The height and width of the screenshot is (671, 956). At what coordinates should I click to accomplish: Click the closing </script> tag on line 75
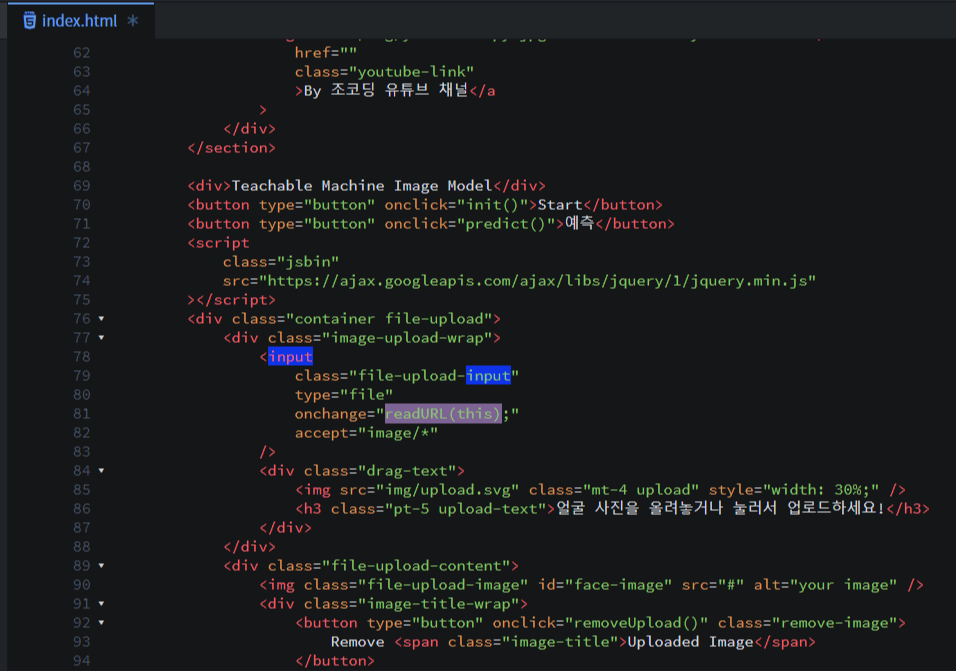(236, 300)
